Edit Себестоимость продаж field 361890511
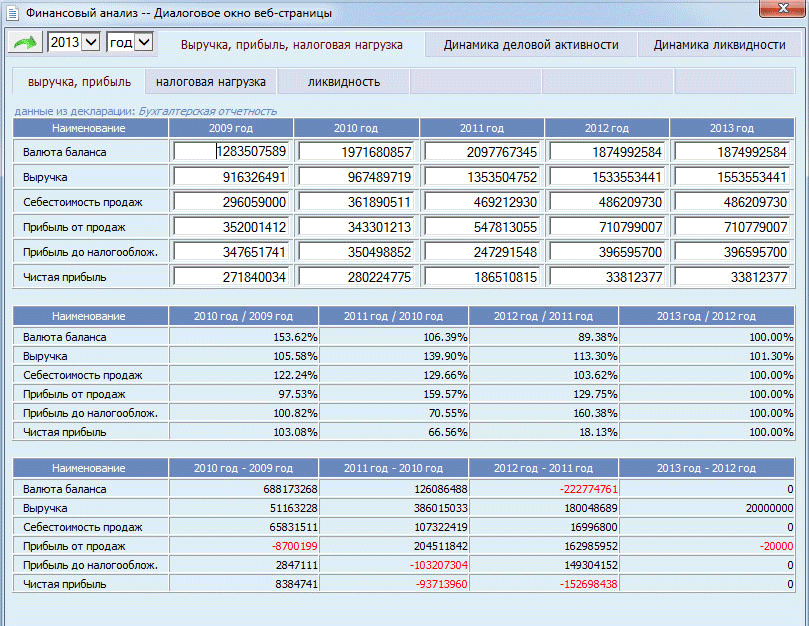809x626 pixels. point(356,202)
